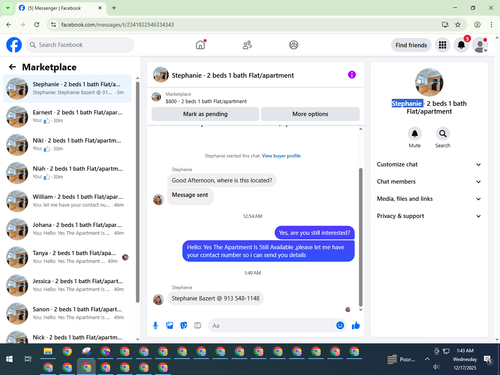Open Windows notification center icon
500x375 pixels.
(x=488, y=360)
